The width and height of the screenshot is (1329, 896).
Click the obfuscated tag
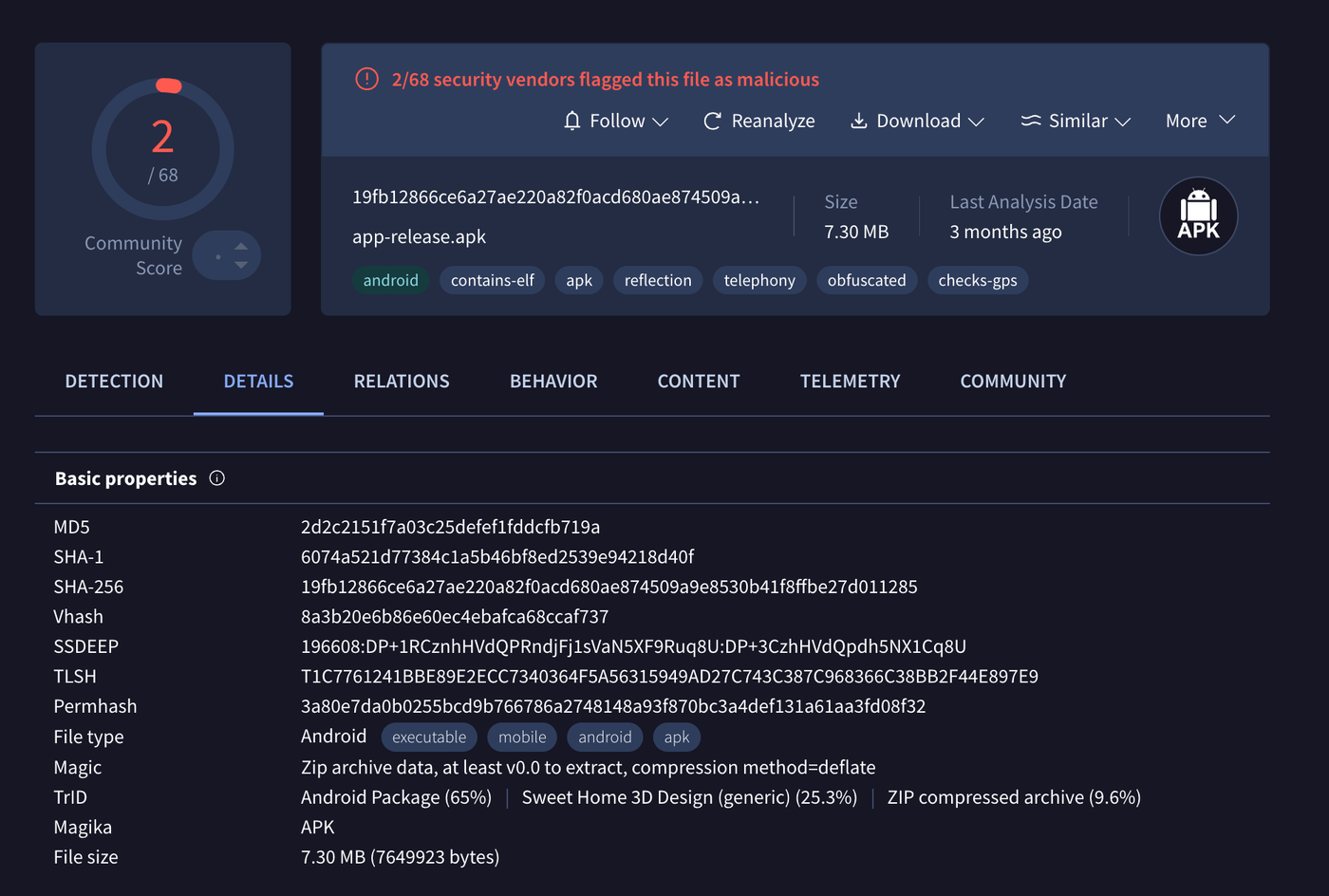pos(867,280)
